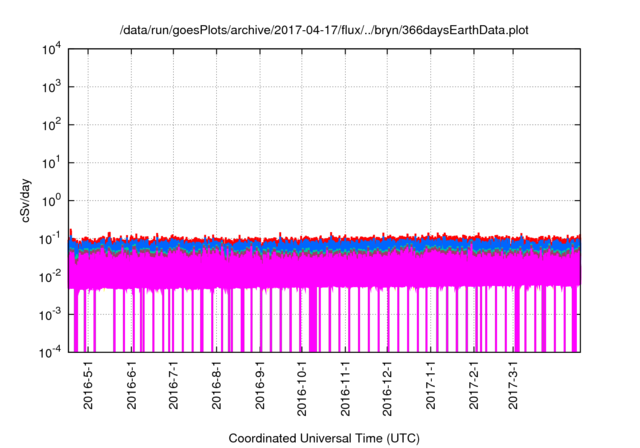Pick the 2016-10-1 date tick label
The image size is (640, 448).
click(301, 390)
